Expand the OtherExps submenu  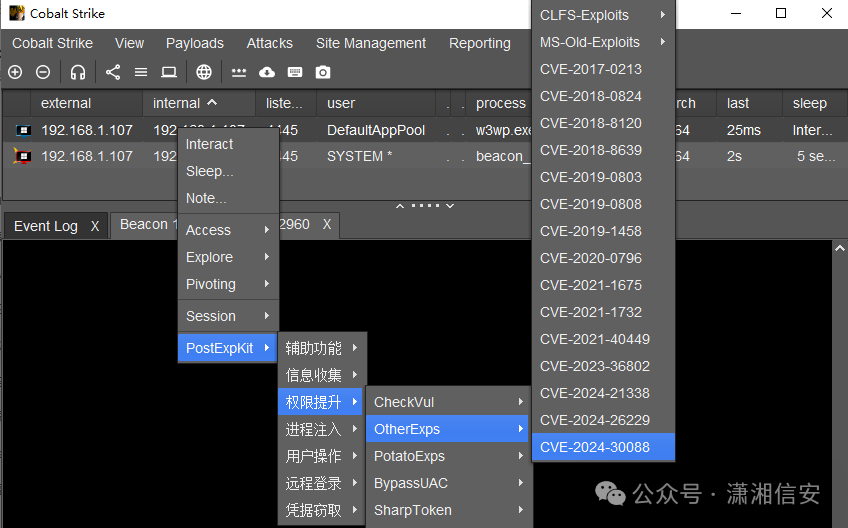coord(447,429)
